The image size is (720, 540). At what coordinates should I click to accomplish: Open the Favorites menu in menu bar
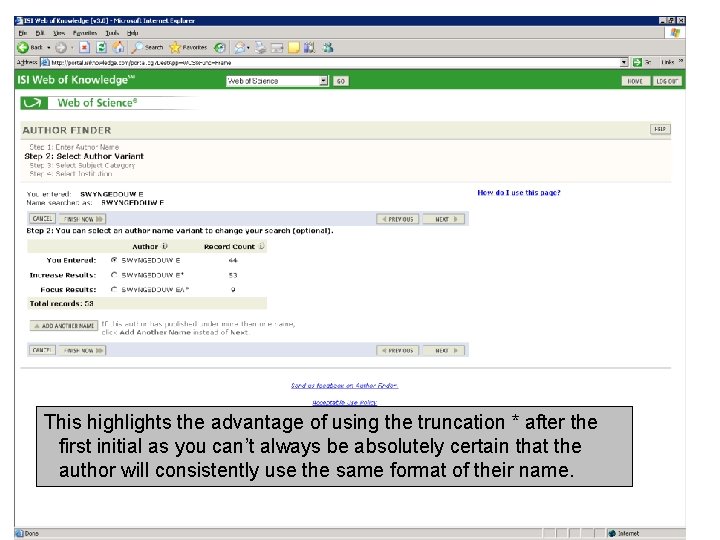coord(85,33)
